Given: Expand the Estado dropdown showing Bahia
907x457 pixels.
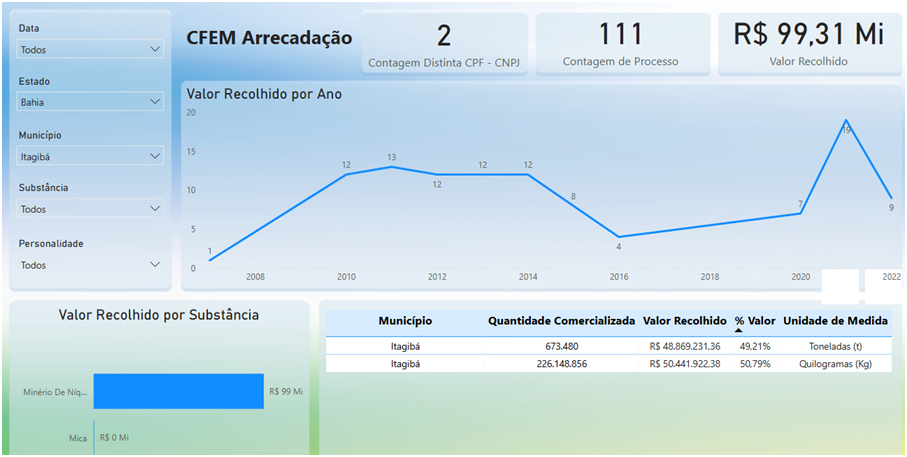Looking at the screenshot, I should [x=90, y=101].
